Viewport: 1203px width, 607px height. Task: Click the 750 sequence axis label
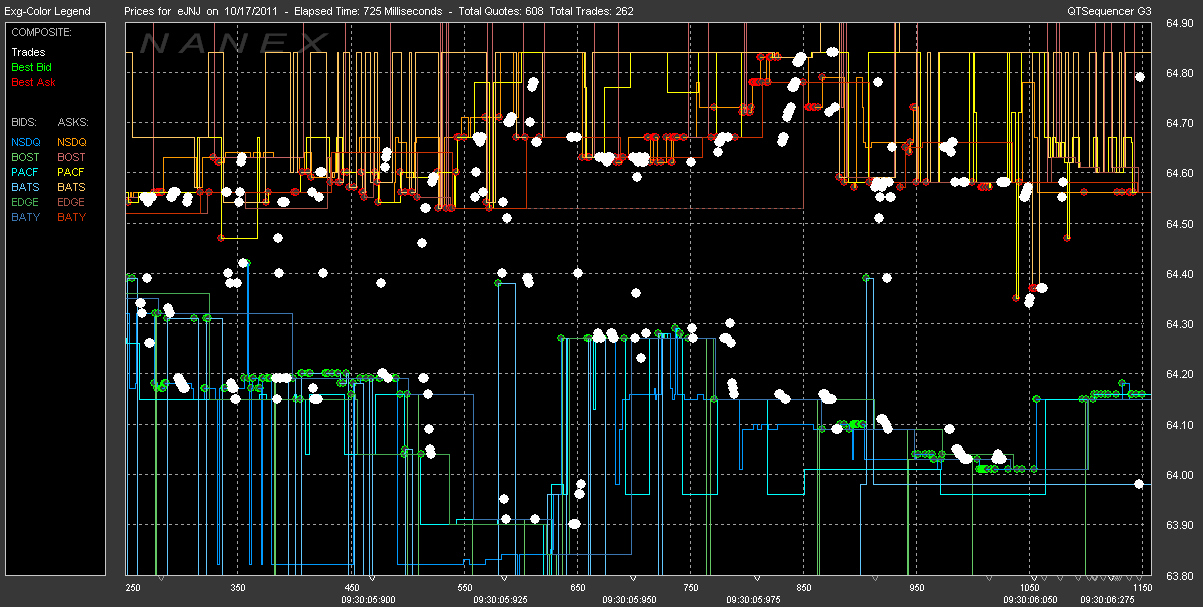[x=690, y=587]
